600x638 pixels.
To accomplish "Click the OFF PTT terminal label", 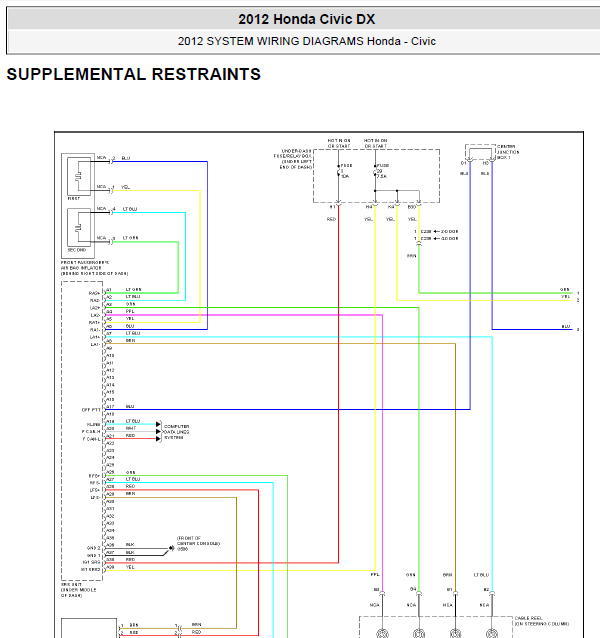I will (91, 410).
